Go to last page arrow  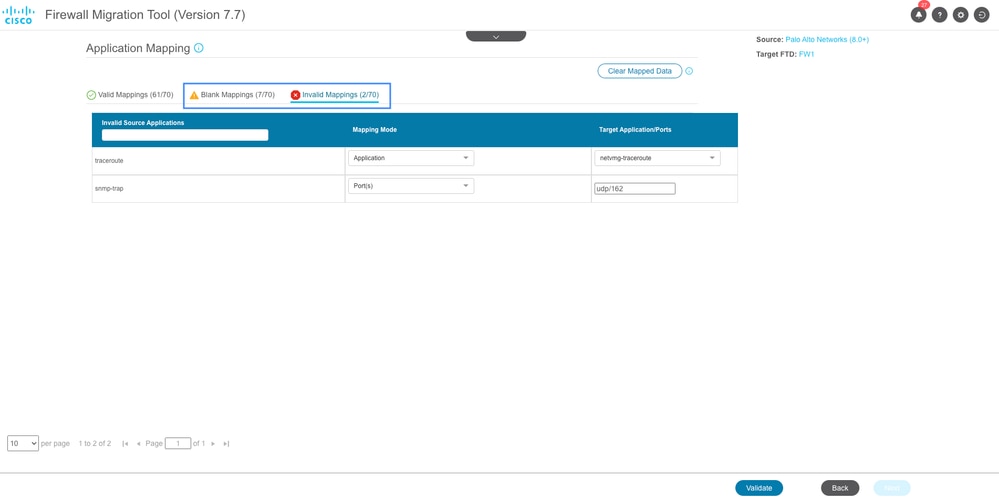(x=226, y=444)
